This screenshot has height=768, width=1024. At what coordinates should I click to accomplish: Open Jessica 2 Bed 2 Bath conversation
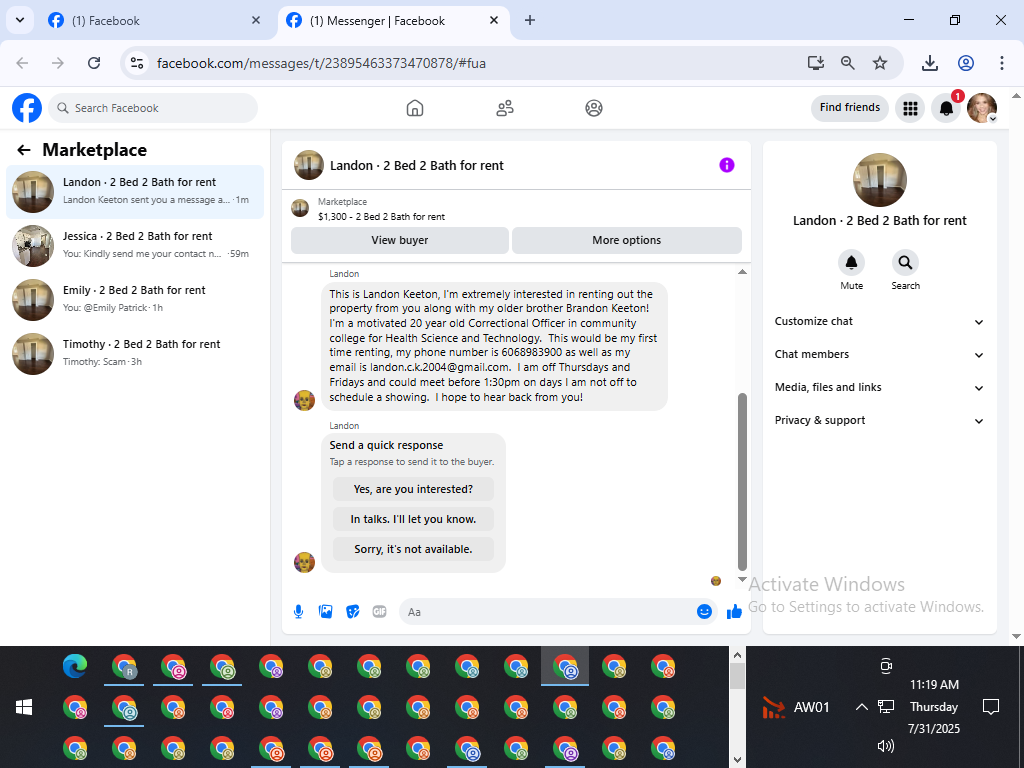pyautogui.click(x=135, y=246)
